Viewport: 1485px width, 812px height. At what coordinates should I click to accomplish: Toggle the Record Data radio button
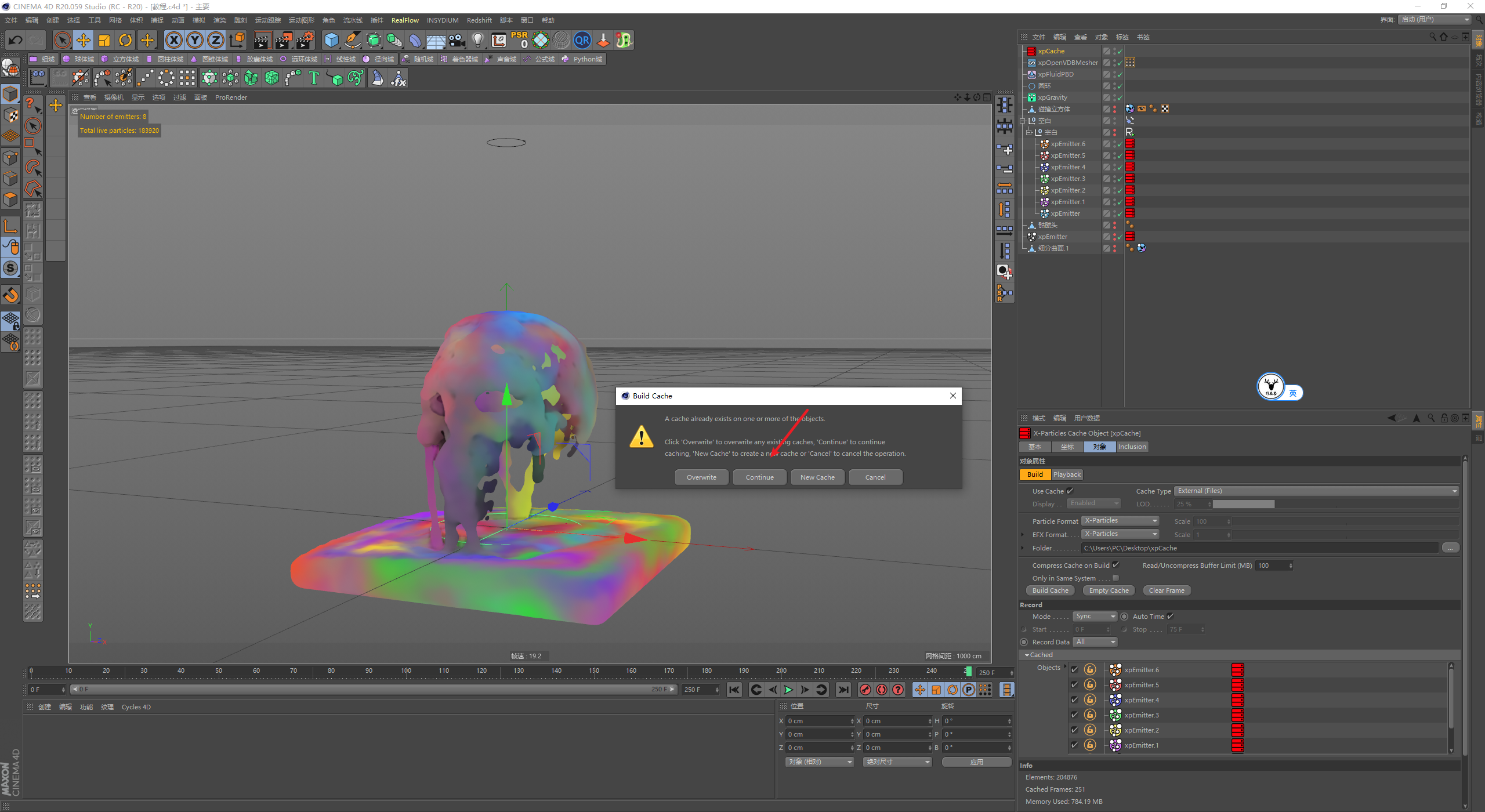1024,642
